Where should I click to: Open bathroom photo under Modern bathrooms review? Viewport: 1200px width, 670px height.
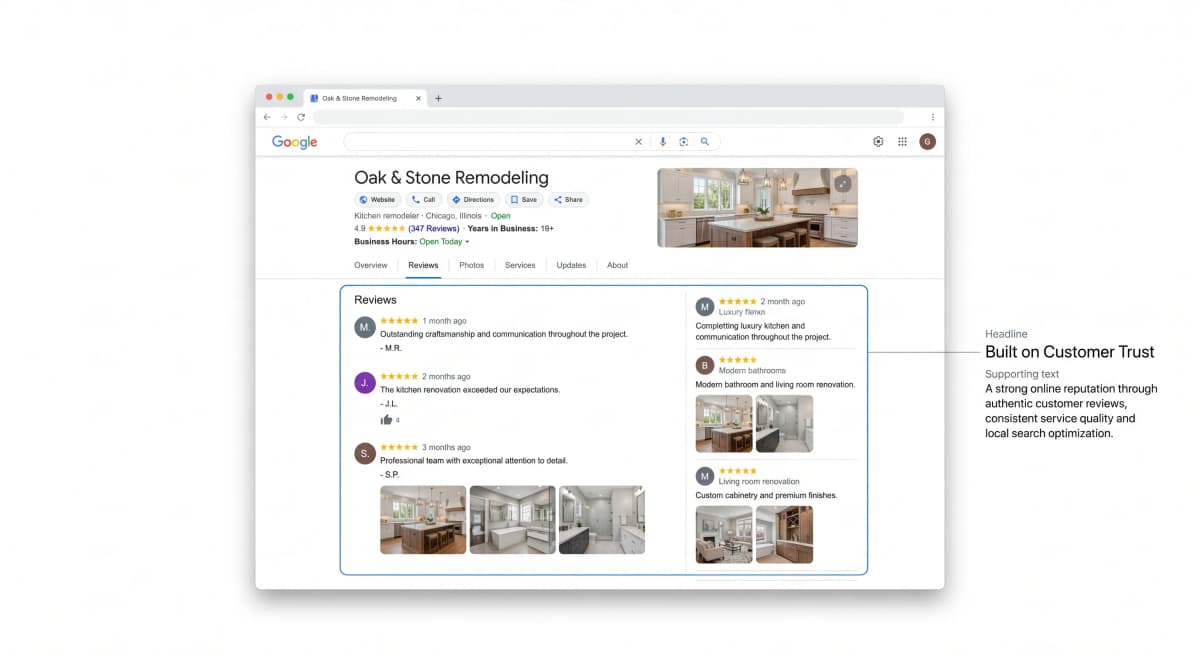click(x=784, y=424)
